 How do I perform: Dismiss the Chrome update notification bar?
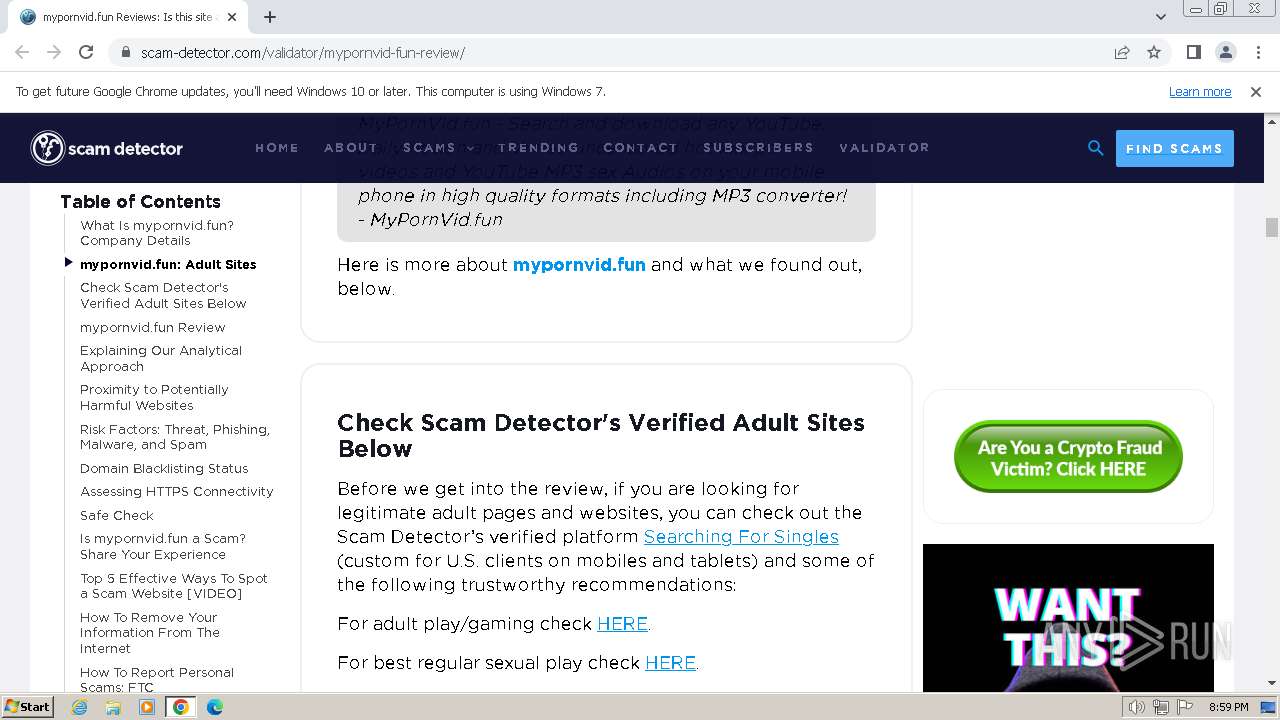1256,92
